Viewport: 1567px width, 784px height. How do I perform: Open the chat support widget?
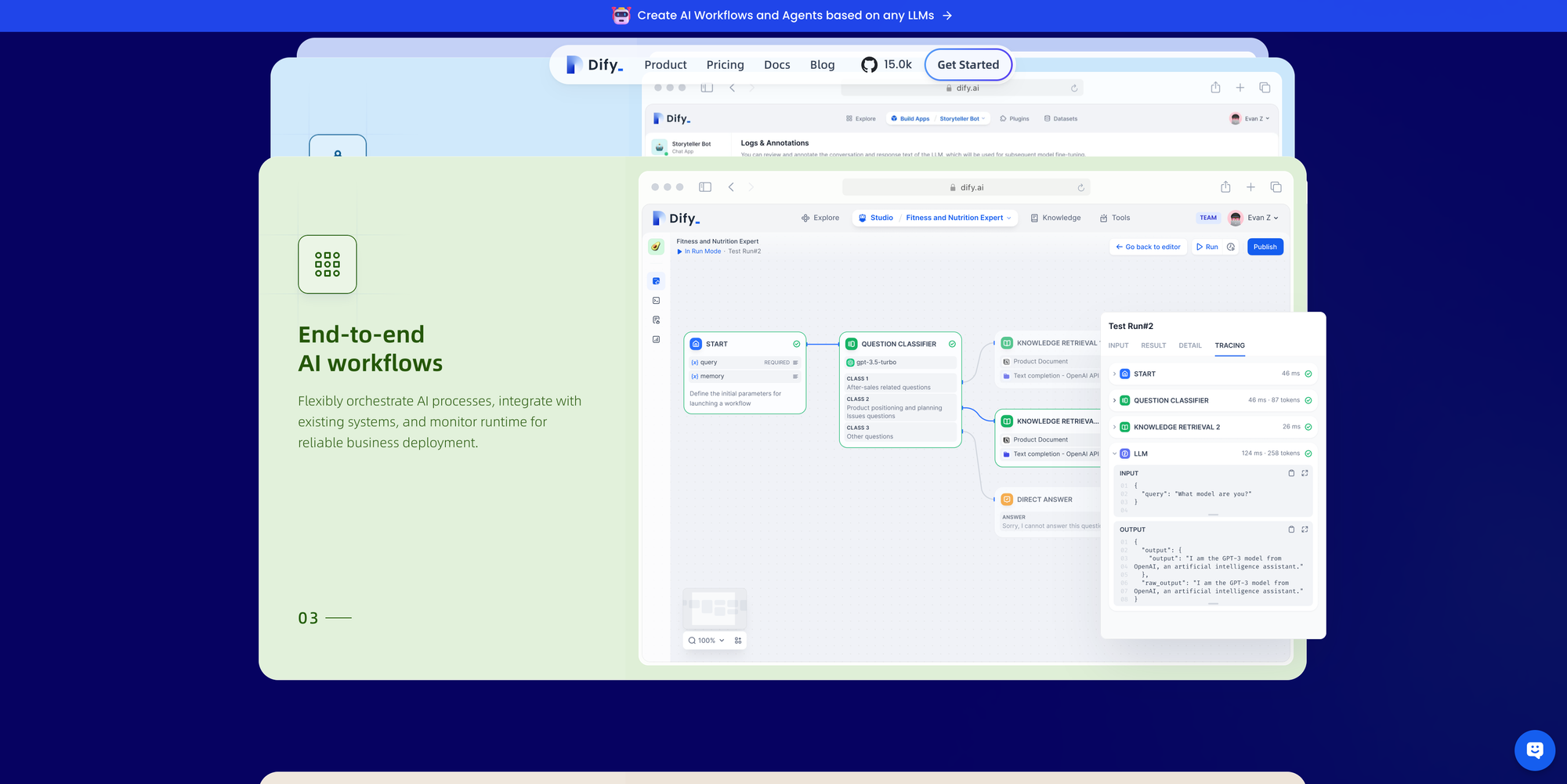click(1535, 750)
